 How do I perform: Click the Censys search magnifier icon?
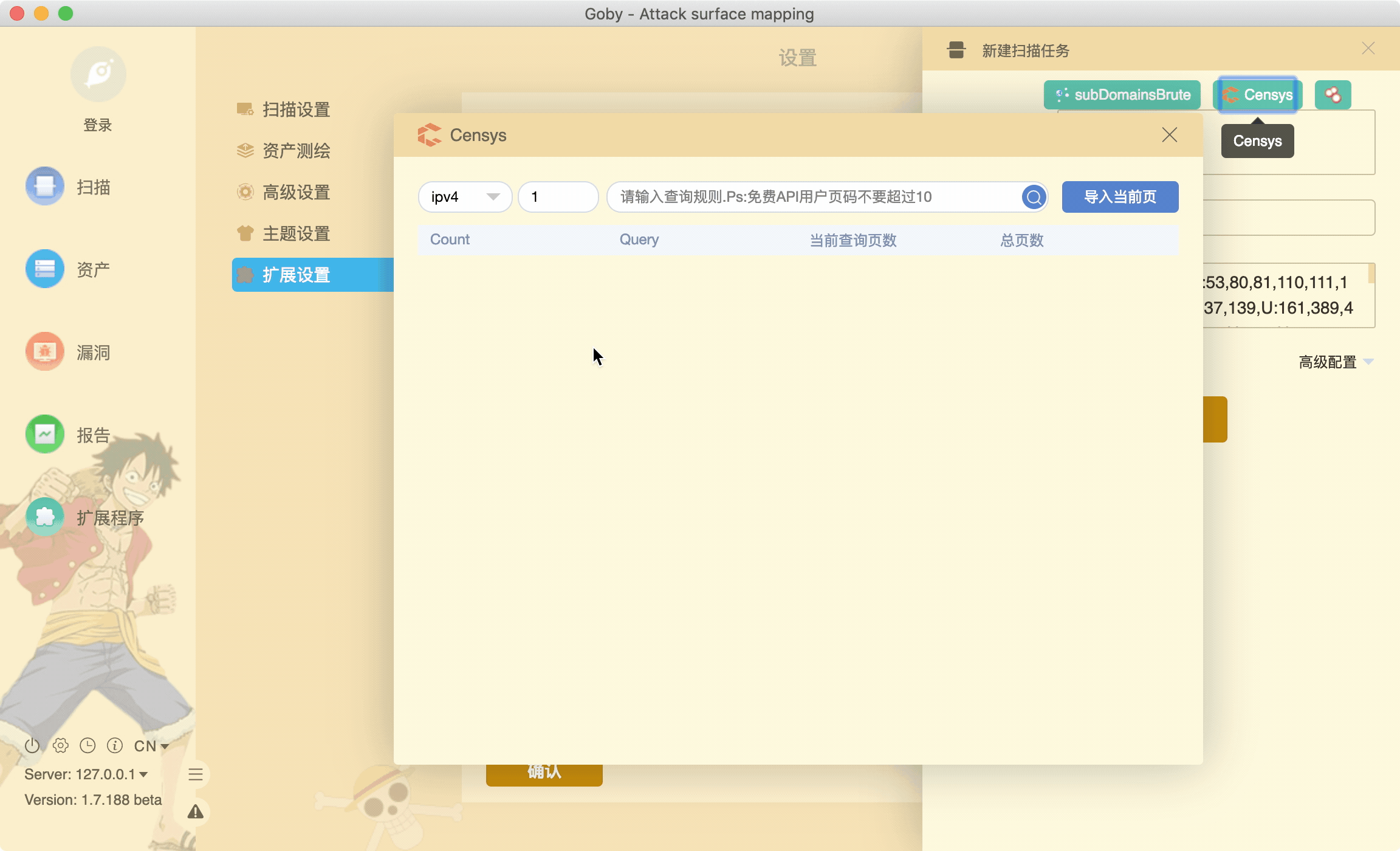tap(1034, 197)
